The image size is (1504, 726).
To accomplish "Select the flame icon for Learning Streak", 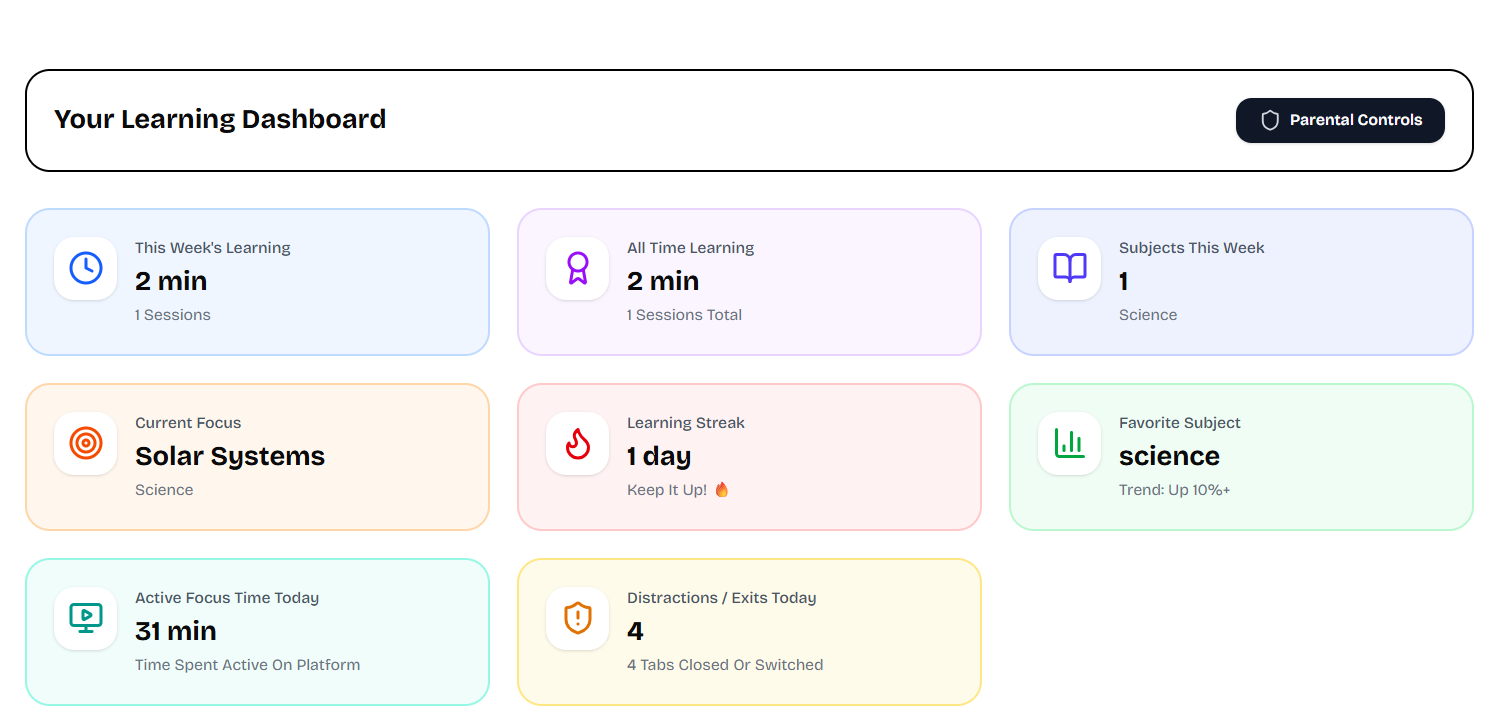I will 577,442.
